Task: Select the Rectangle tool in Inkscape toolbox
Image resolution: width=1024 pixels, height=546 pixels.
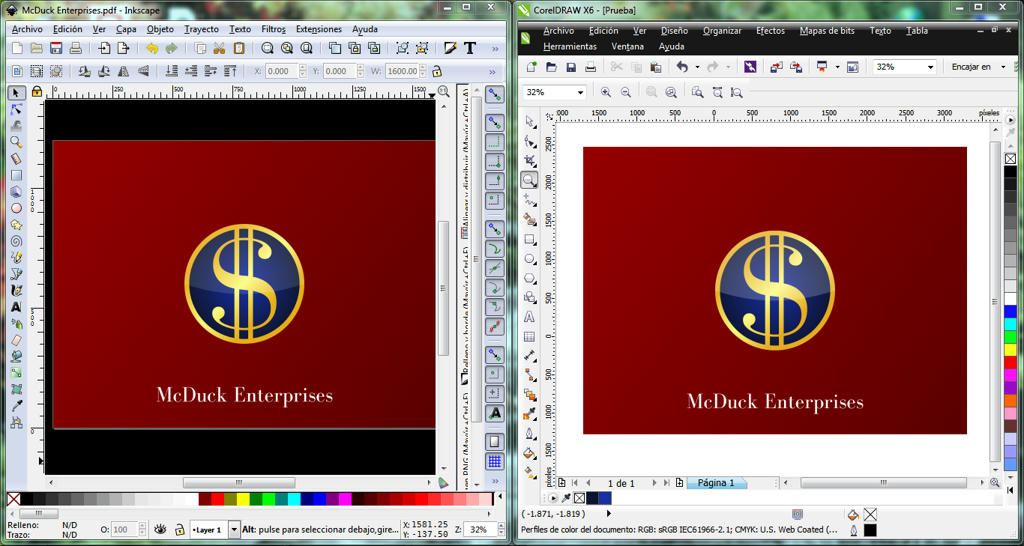Action: 17,175
